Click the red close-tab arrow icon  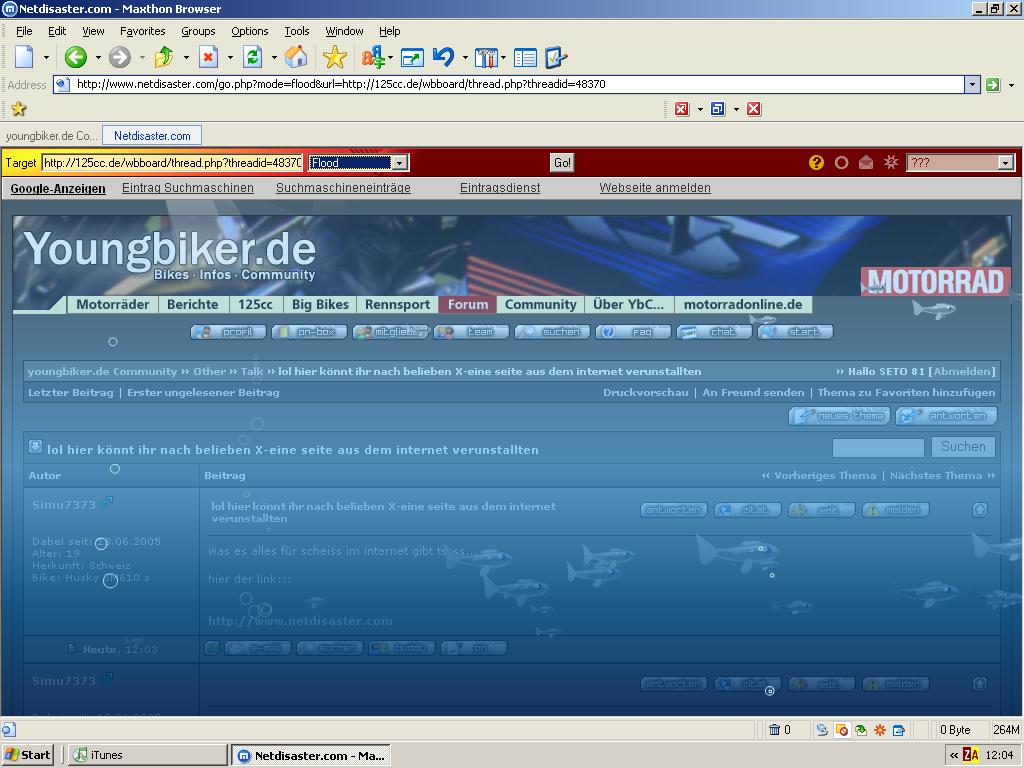pos(682,109)
